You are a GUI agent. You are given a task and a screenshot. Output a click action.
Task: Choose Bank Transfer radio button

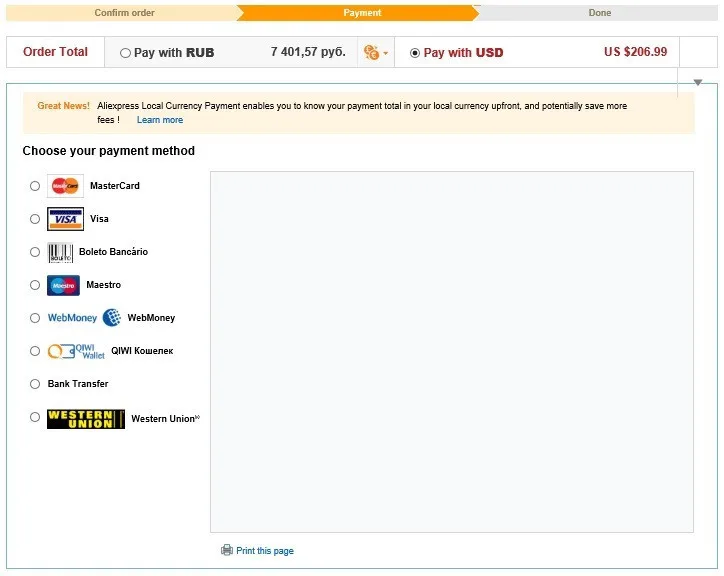tap(35, 384)
